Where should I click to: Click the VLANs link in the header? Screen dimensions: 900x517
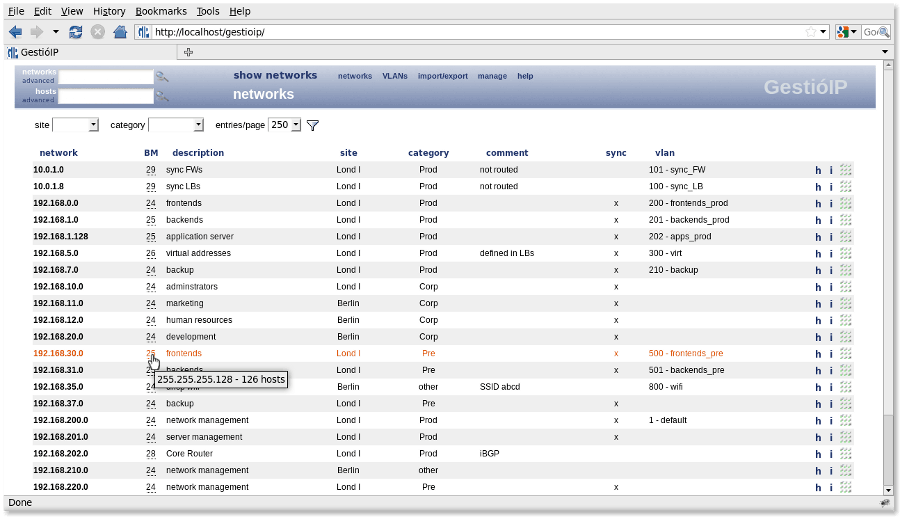[x=394, y=76]
